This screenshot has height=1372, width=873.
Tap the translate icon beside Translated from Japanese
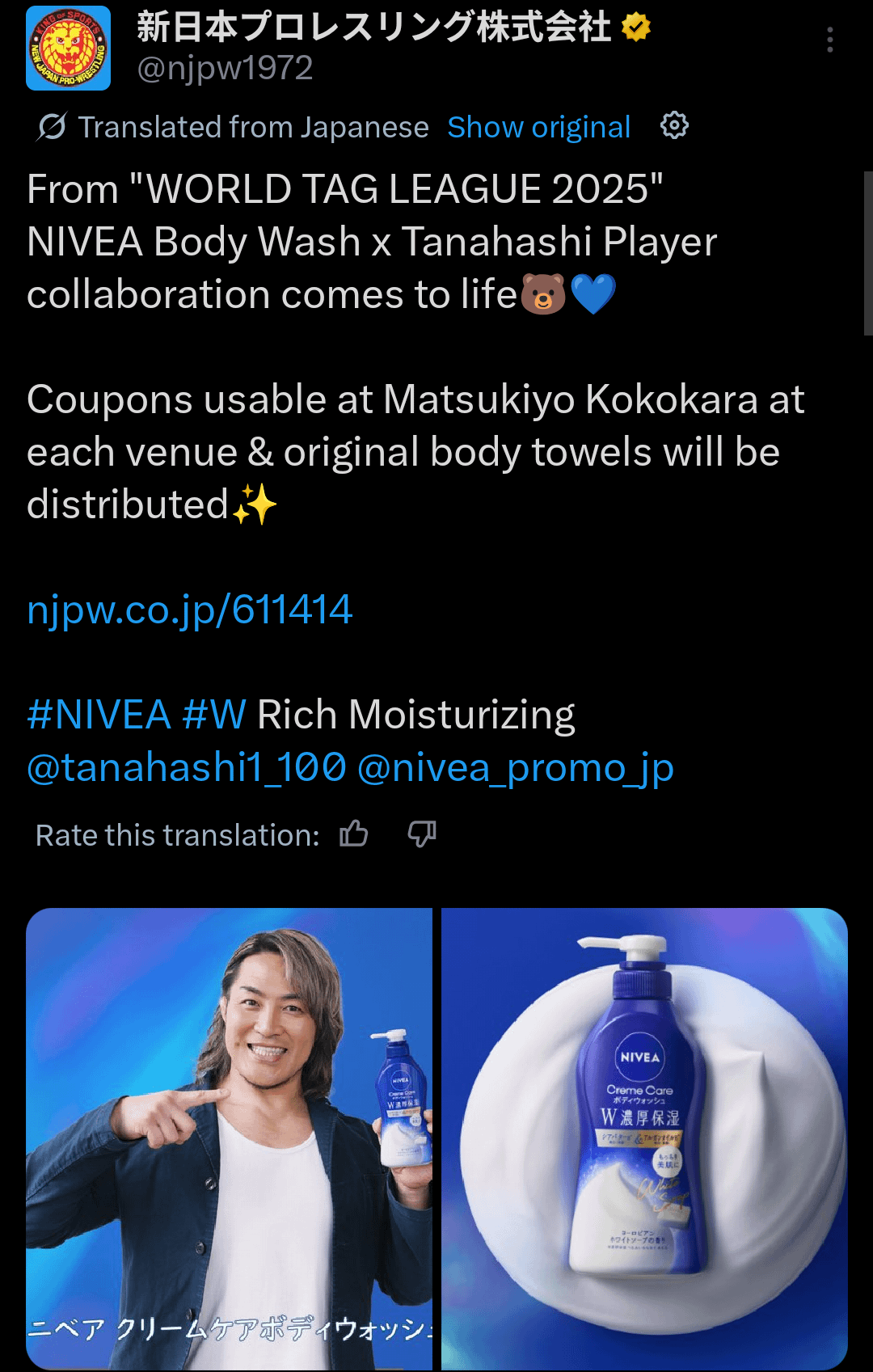(x=52, y=126)
